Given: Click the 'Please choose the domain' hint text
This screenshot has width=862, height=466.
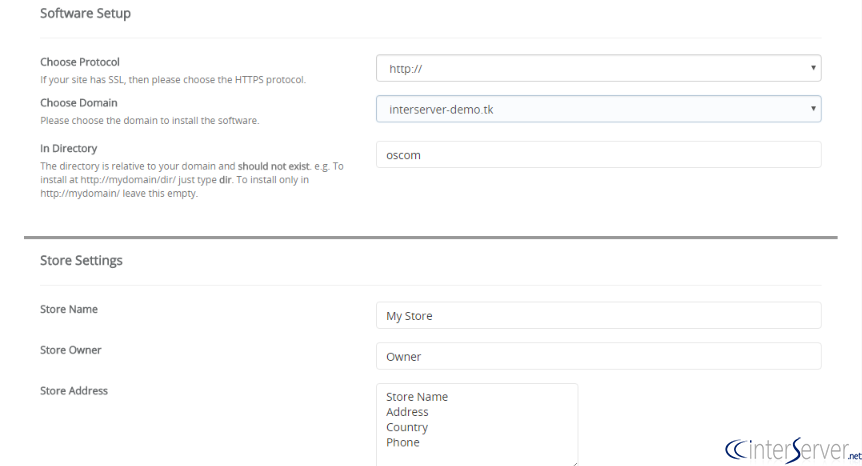Looking at the screenshot, I should point(150,120).
